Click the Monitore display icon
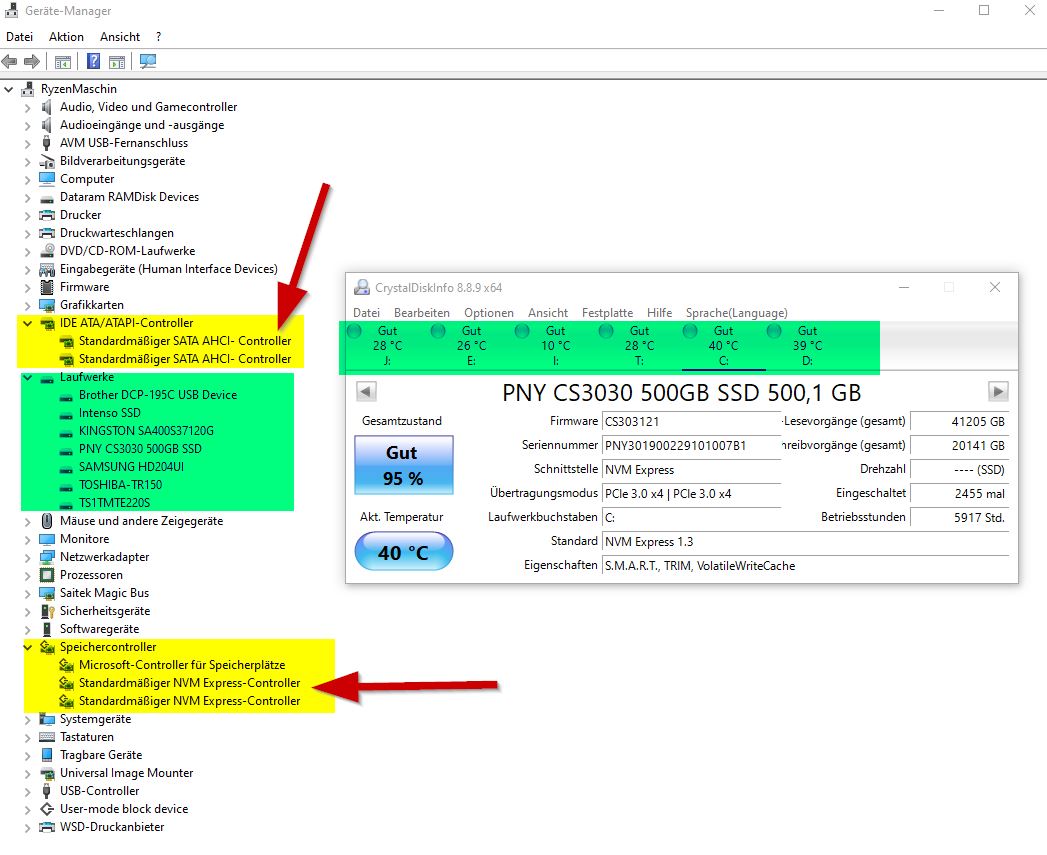This screenshot has height=855, width=1047. pyautogui.click(x=47, y=539)
